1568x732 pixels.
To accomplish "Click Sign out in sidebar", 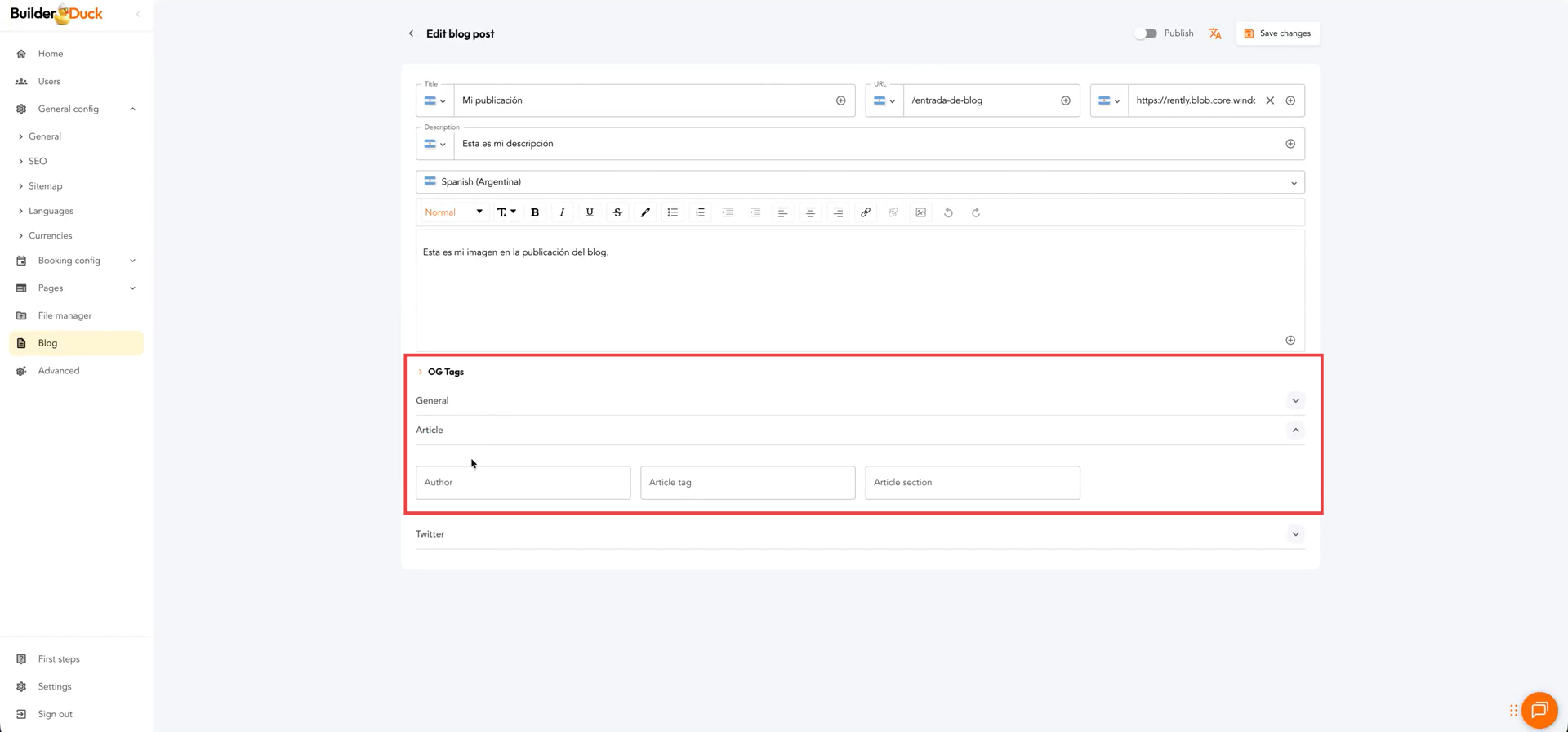I will pyautogui.click(x=55, y=714).
